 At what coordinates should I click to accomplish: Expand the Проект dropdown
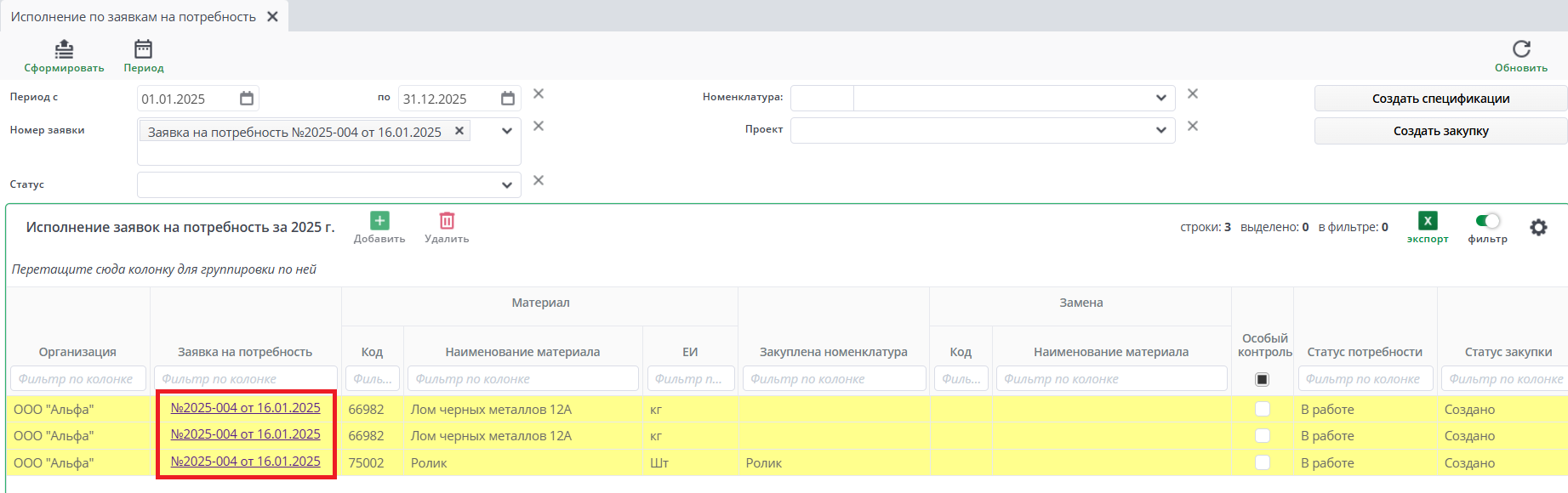[1161, 130]
